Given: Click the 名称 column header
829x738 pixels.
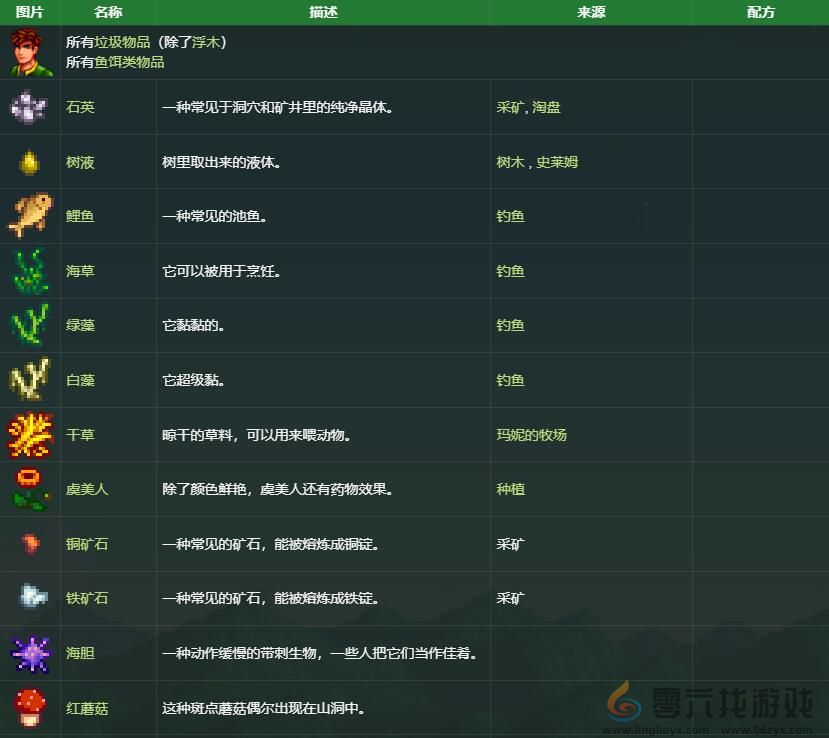Looking at the screenshot, I should [x=107, y=12].
